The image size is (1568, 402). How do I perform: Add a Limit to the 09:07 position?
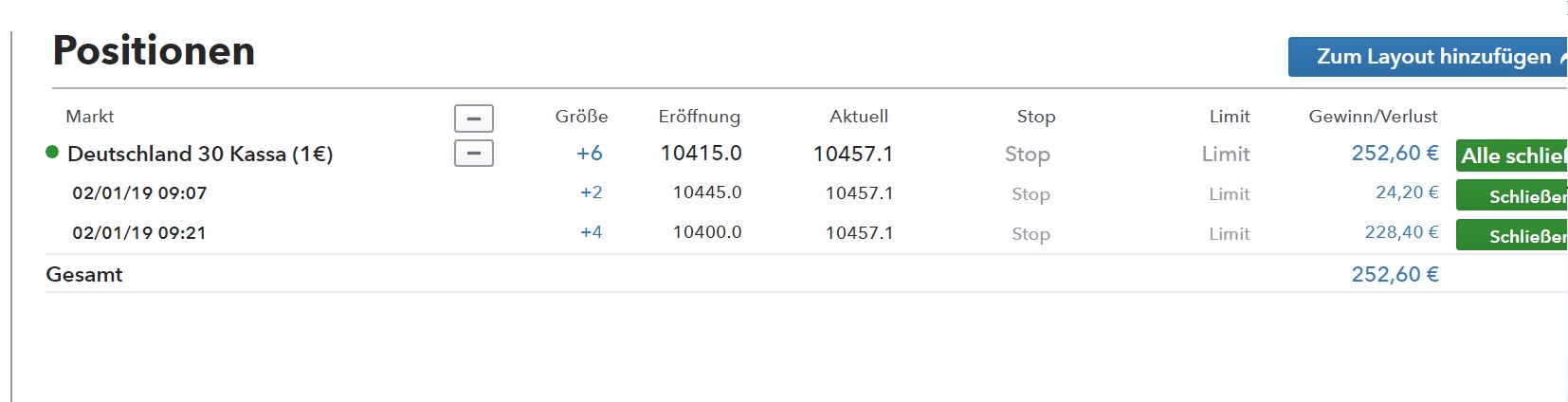click(1229, 194)
